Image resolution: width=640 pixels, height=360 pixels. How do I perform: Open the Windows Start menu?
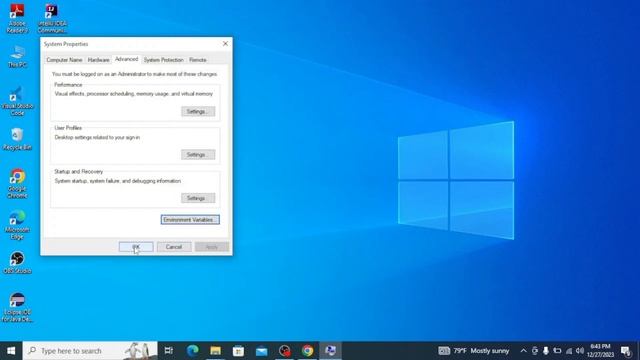[x=11, y=351]
